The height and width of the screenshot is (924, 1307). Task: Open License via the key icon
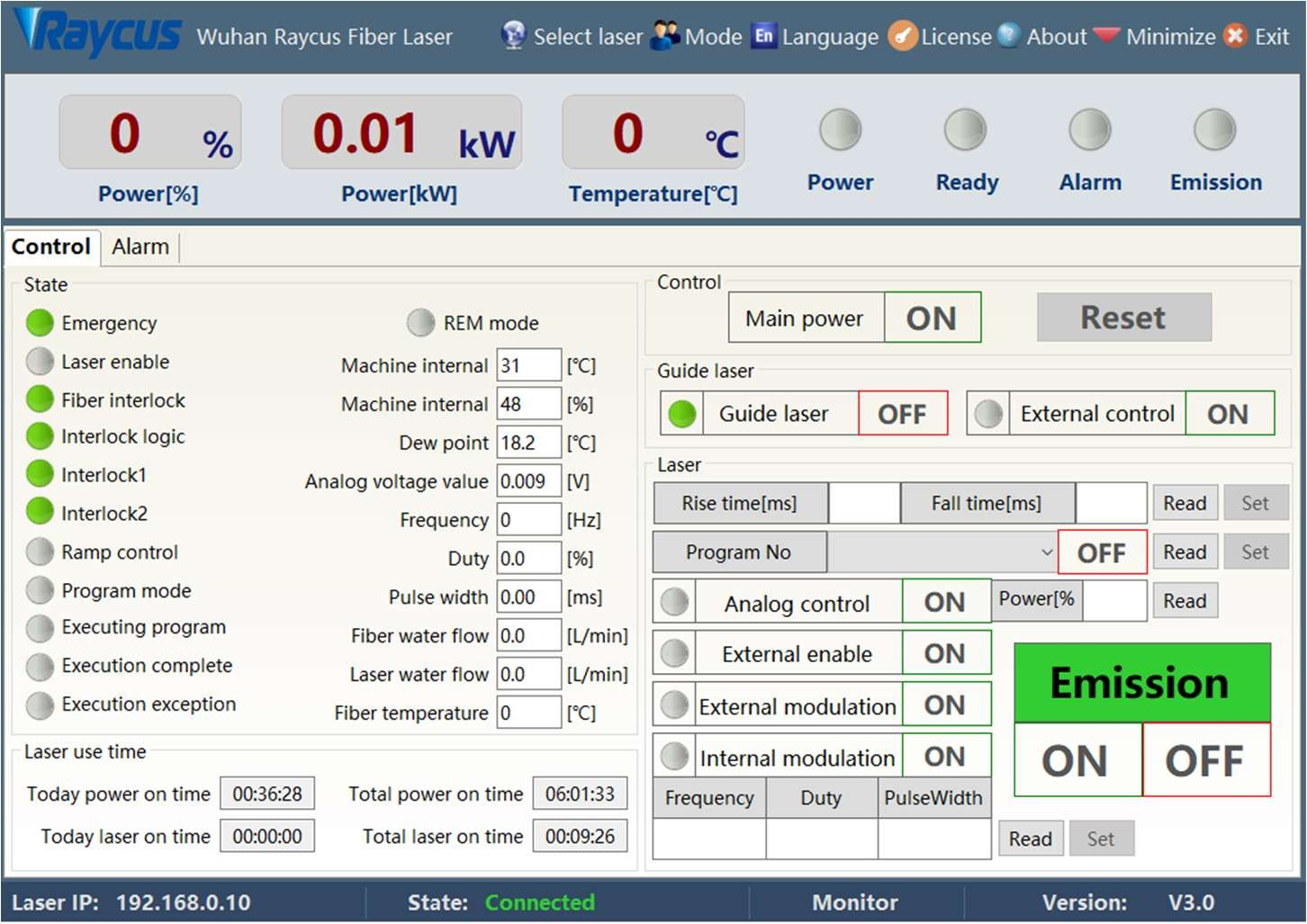click(x=902, y=36)
